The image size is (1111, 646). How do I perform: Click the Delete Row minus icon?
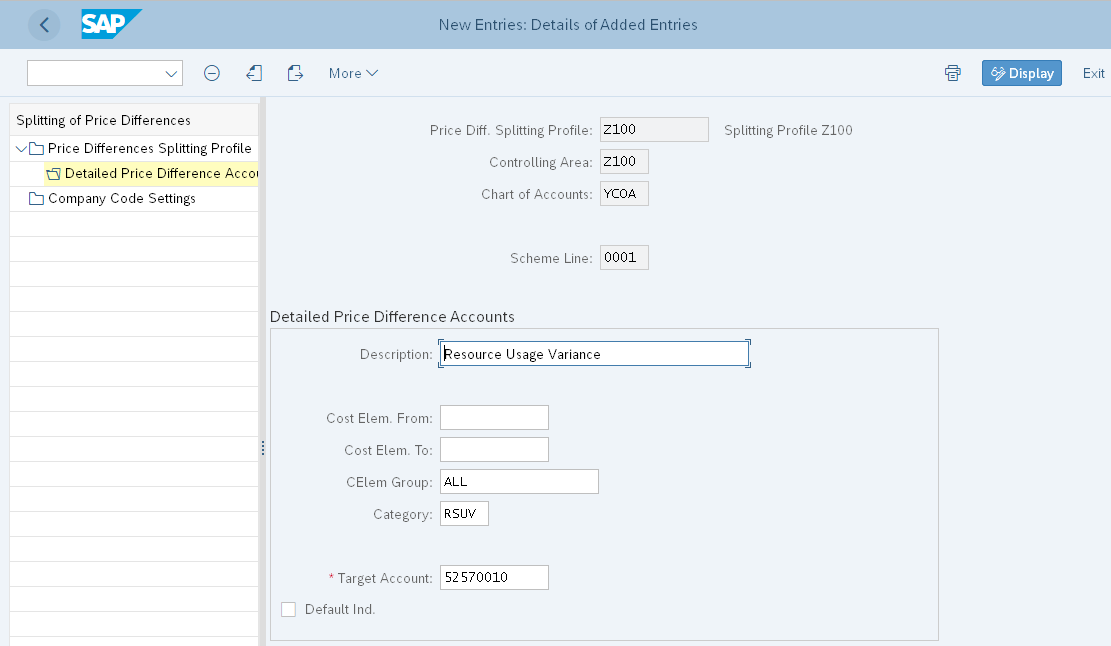click(x=212, y=72)
